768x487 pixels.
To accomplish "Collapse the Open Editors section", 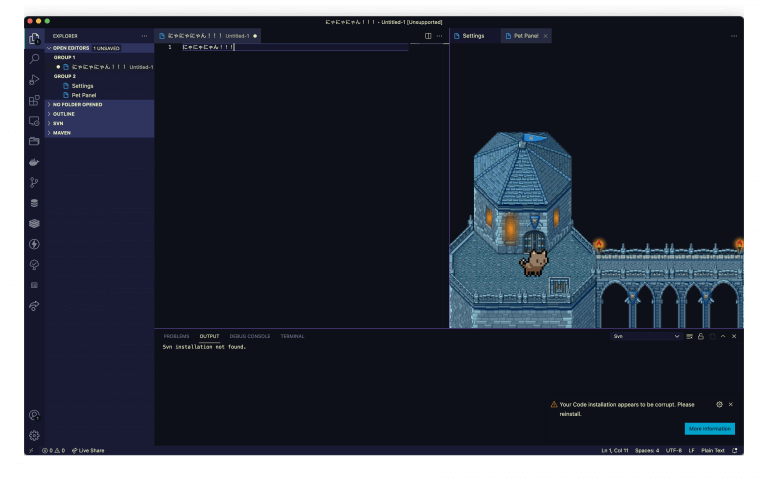I will [49, 48].
